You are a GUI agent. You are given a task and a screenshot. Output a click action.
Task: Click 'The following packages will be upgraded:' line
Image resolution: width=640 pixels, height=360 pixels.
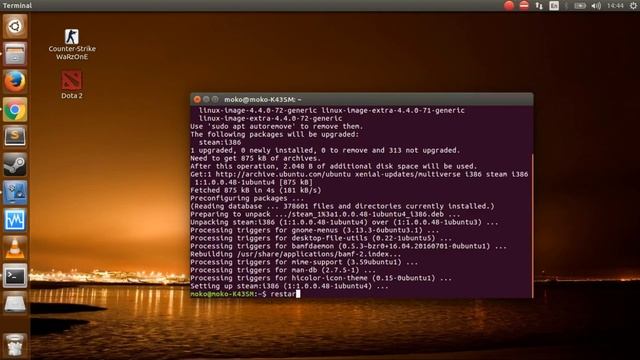[275, 134]
